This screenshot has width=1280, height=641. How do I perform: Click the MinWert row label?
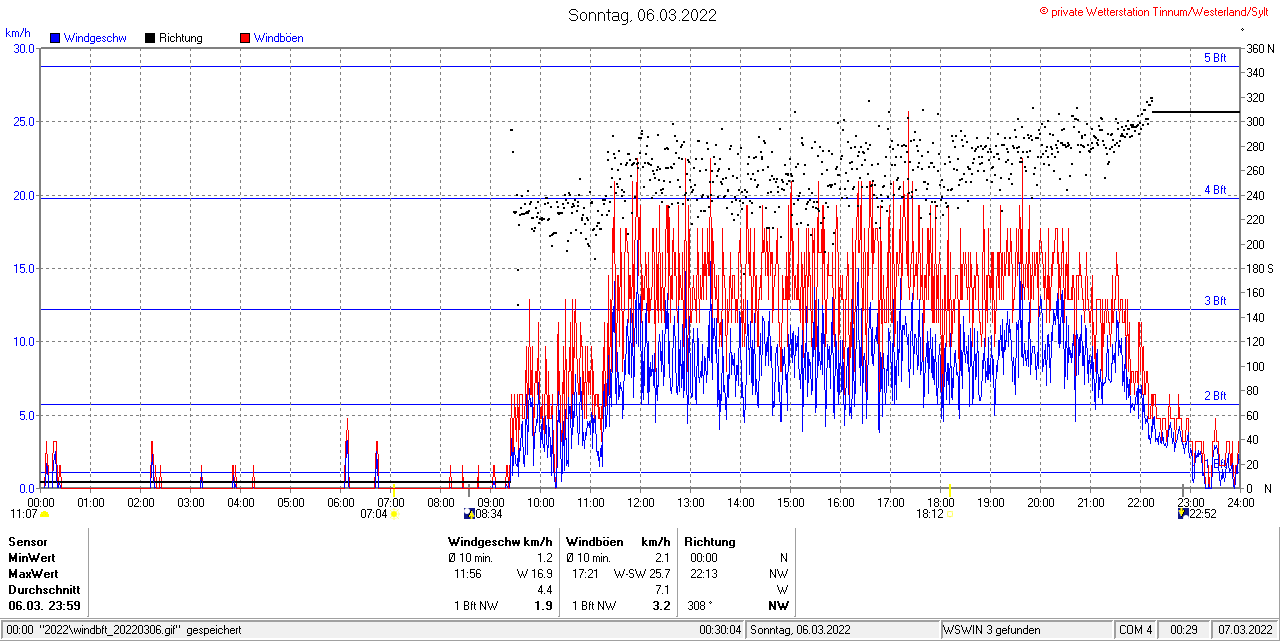pyautogui.click(x=32, y=558)
